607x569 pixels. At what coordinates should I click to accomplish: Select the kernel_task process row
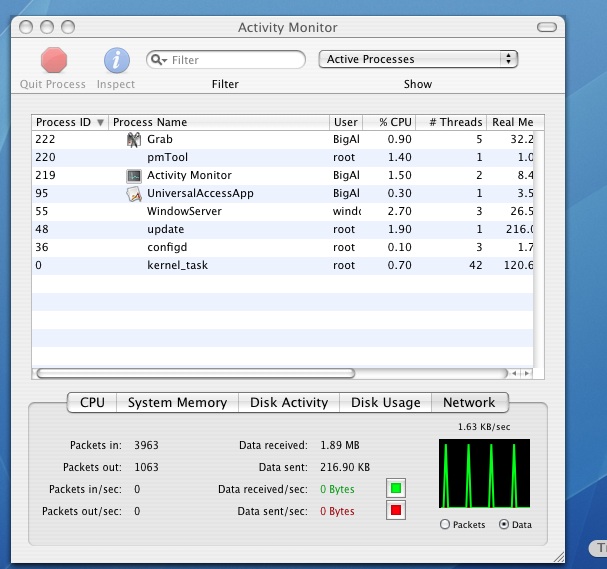[x=283, y=266]
